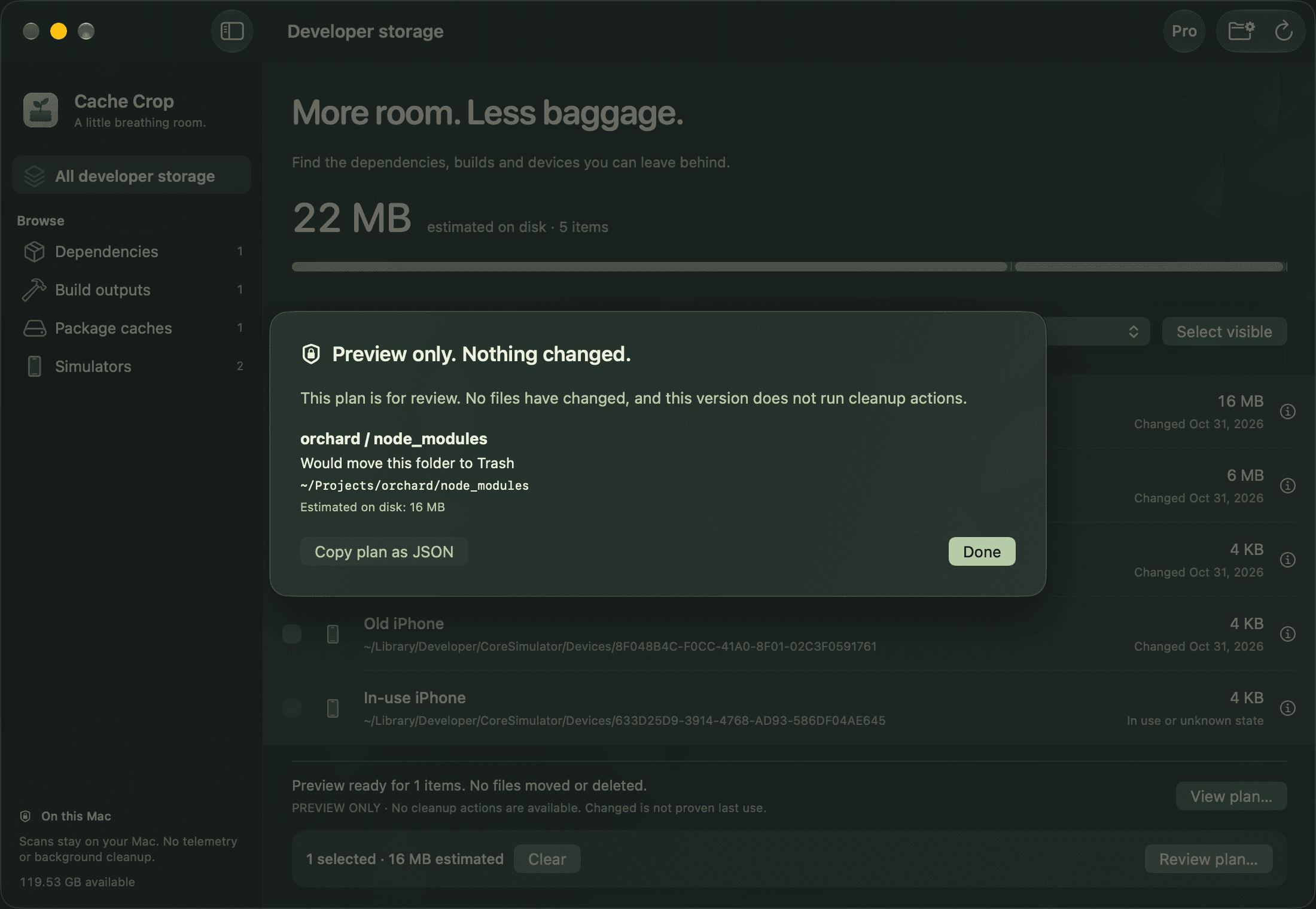Click 'Estimated on disk: 16 MB' text
This screenshot has height=909, width=1316.
pos(373,507)
